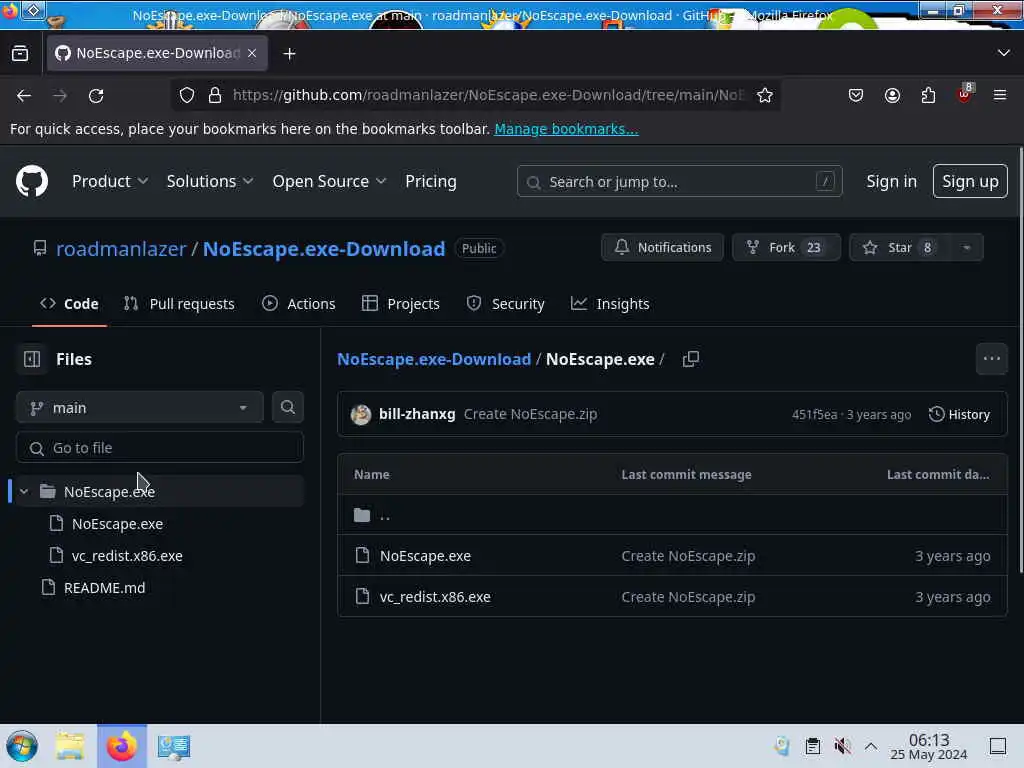Screen dimensions: 1024x768
Task: Click bill-zhanxg avatar image
Action: tap(360, 414)
